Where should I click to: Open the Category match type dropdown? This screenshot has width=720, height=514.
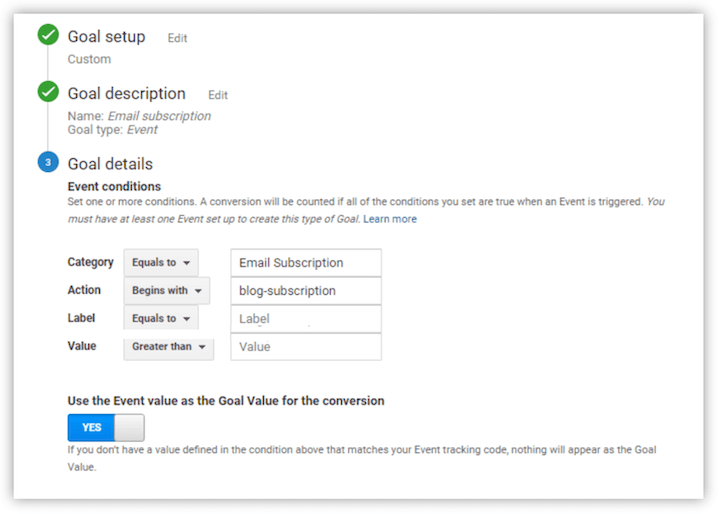click(160, 263)
